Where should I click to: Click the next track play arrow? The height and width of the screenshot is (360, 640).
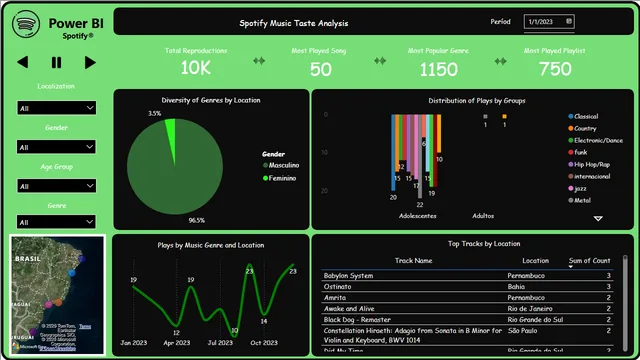pyautogui.click(x=90, y=62)
